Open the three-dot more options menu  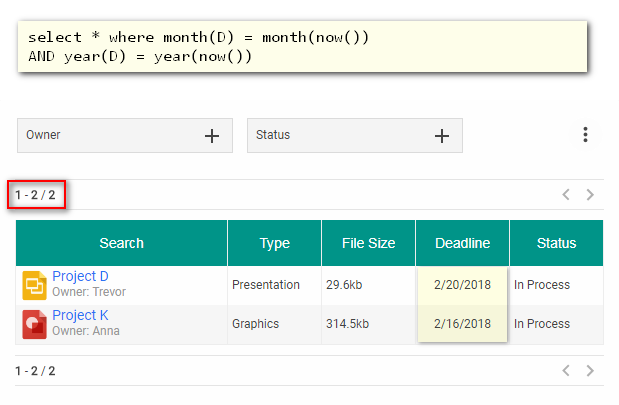coord(585,135)
